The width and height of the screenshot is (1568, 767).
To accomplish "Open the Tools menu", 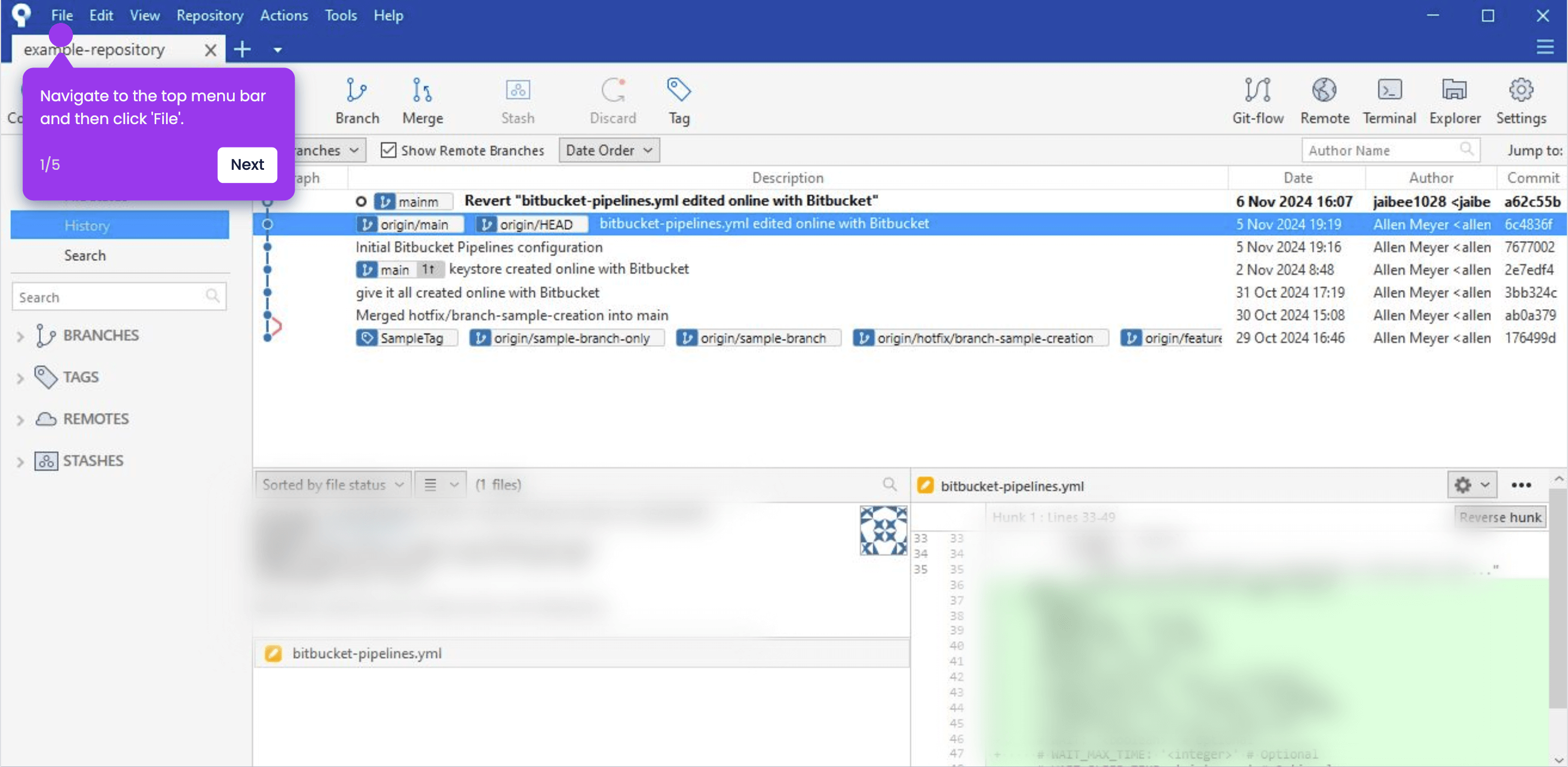I will pos(340,15).
